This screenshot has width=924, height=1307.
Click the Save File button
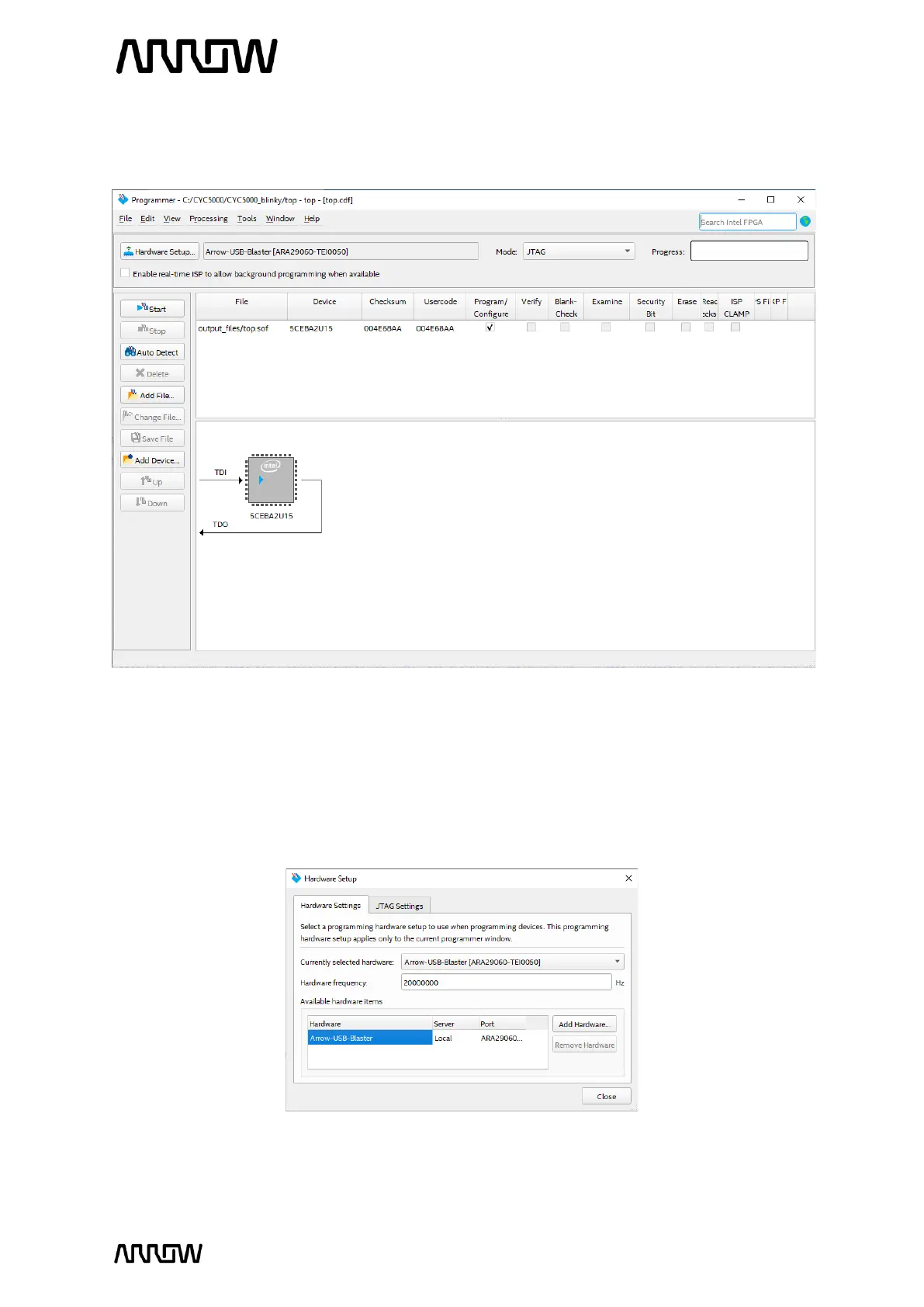(152, 439)
